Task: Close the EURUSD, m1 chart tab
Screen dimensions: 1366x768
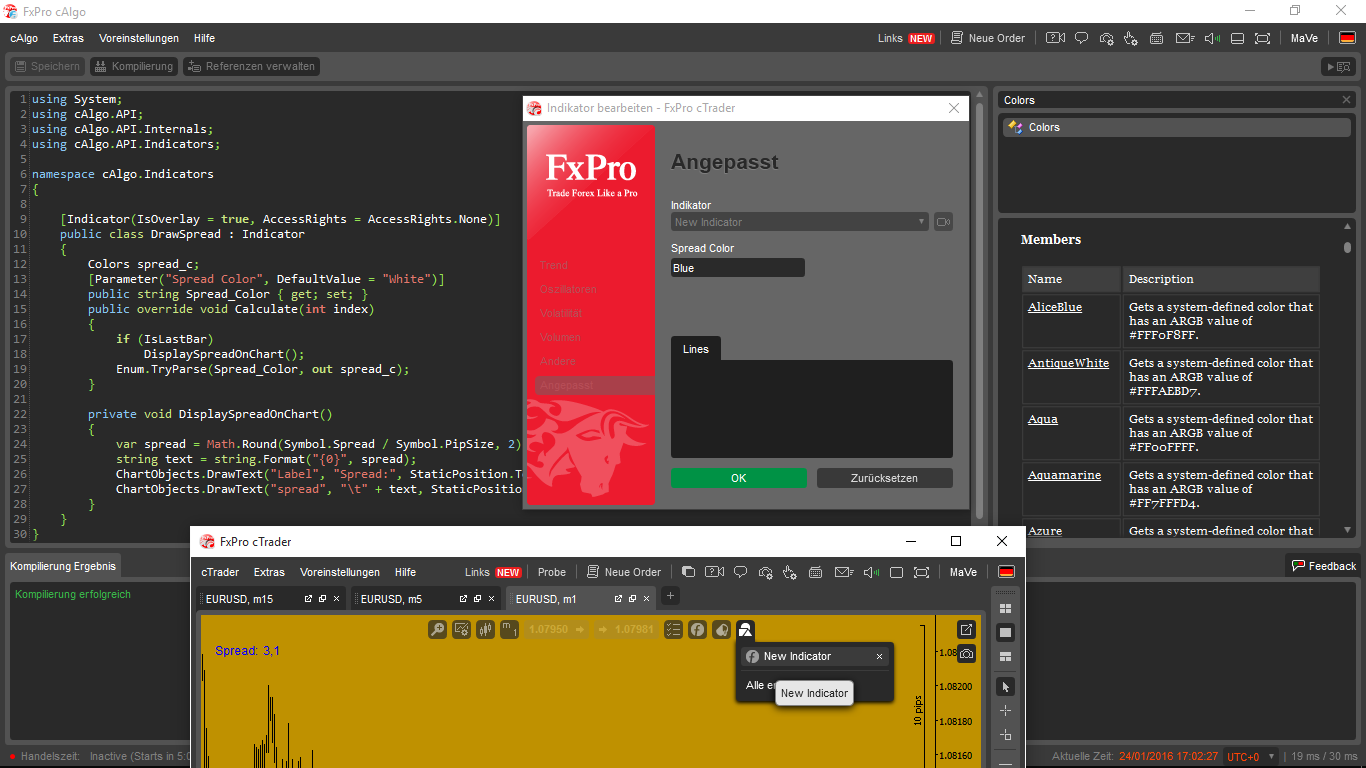Action: tap(647, 599)
